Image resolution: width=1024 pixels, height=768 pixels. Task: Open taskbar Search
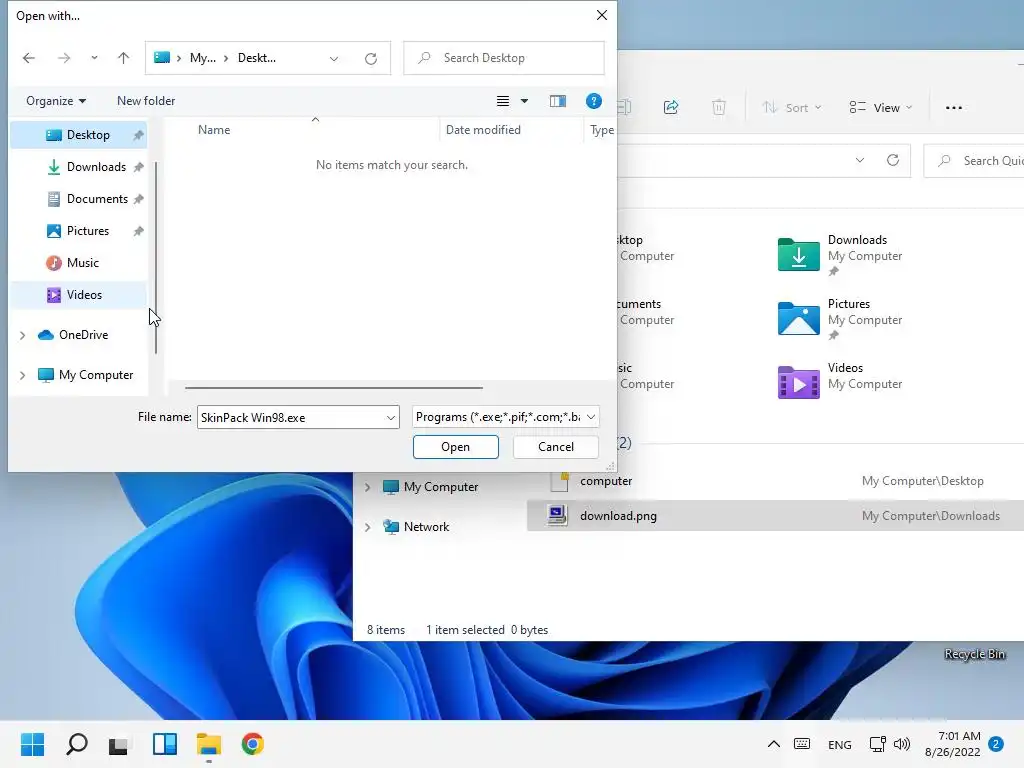click(x=76, y=744)
